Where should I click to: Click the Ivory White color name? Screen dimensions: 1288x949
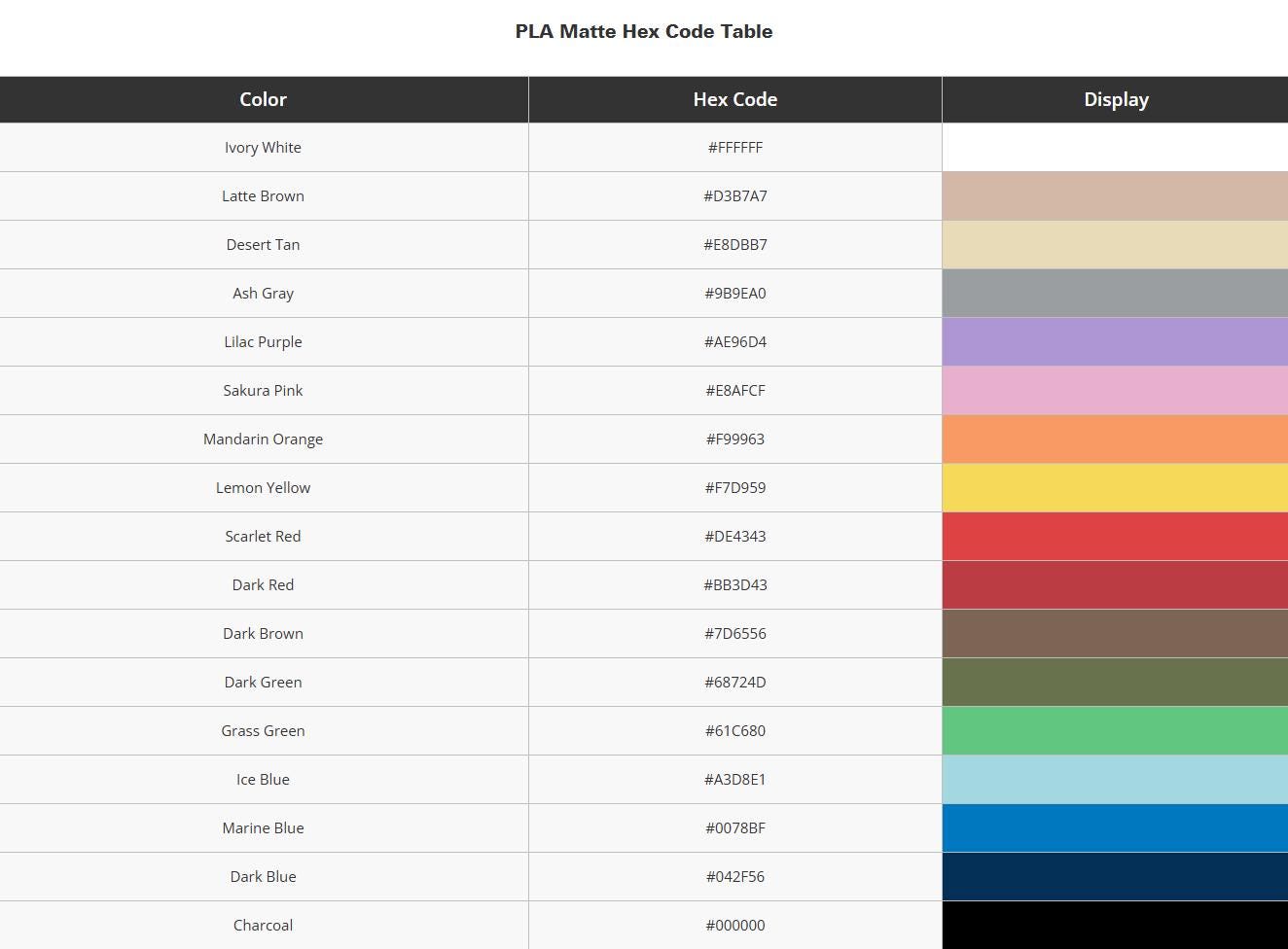263,148
